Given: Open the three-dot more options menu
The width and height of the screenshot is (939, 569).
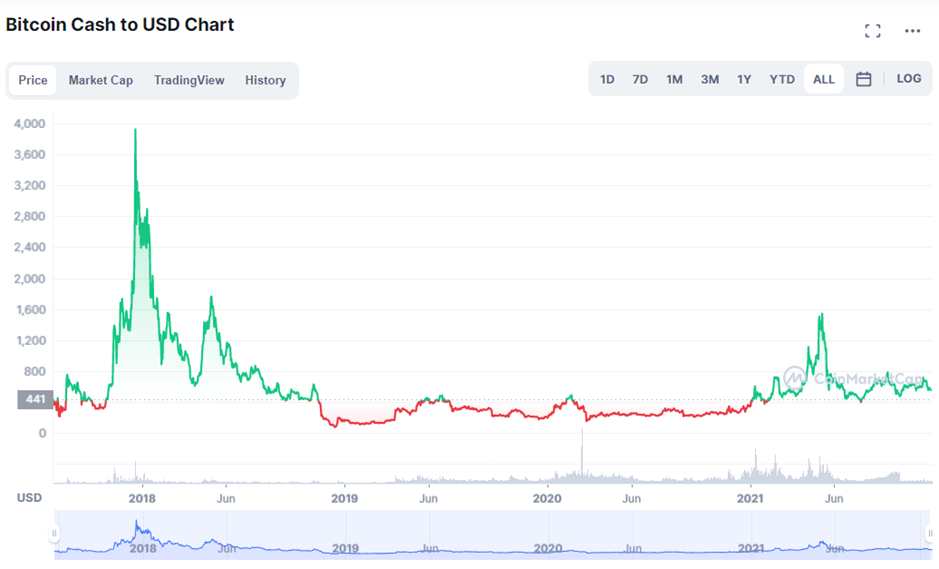Looking at the screenshot, I should pos(912,31).
